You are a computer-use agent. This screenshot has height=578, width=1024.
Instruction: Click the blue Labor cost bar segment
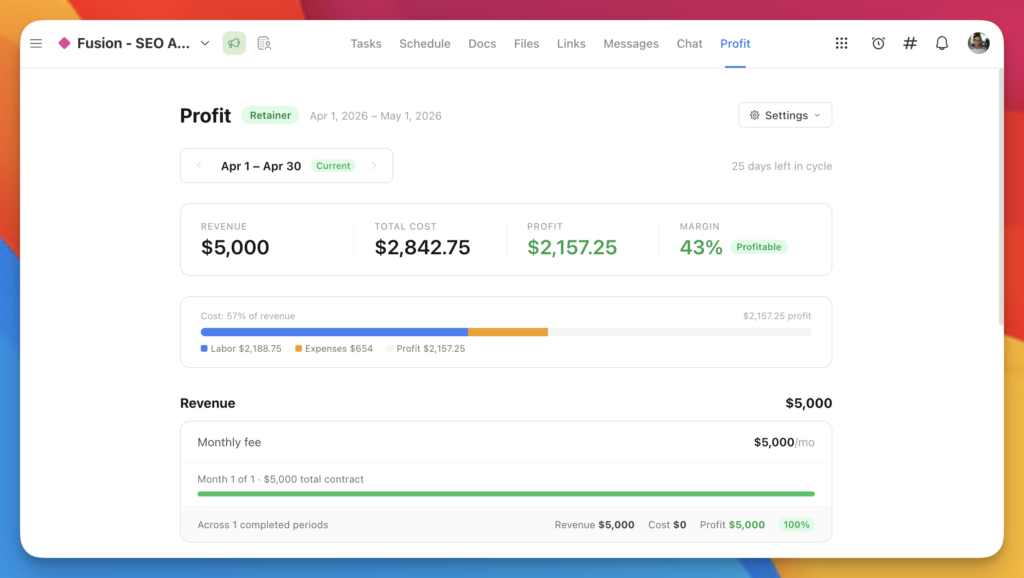click(334, 332)
